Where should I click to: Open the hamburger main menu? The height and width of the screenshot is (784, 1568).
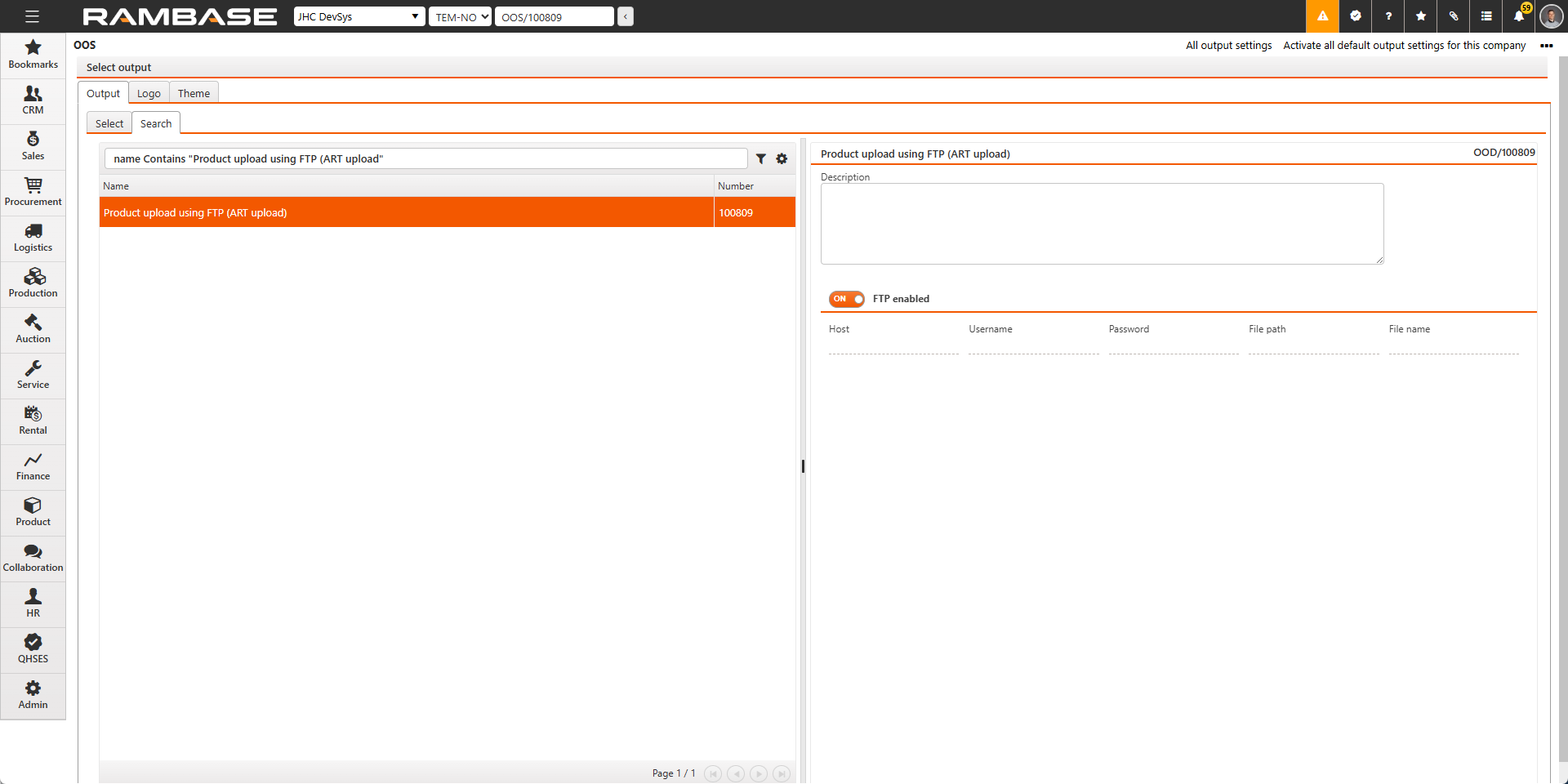(32, 16)
